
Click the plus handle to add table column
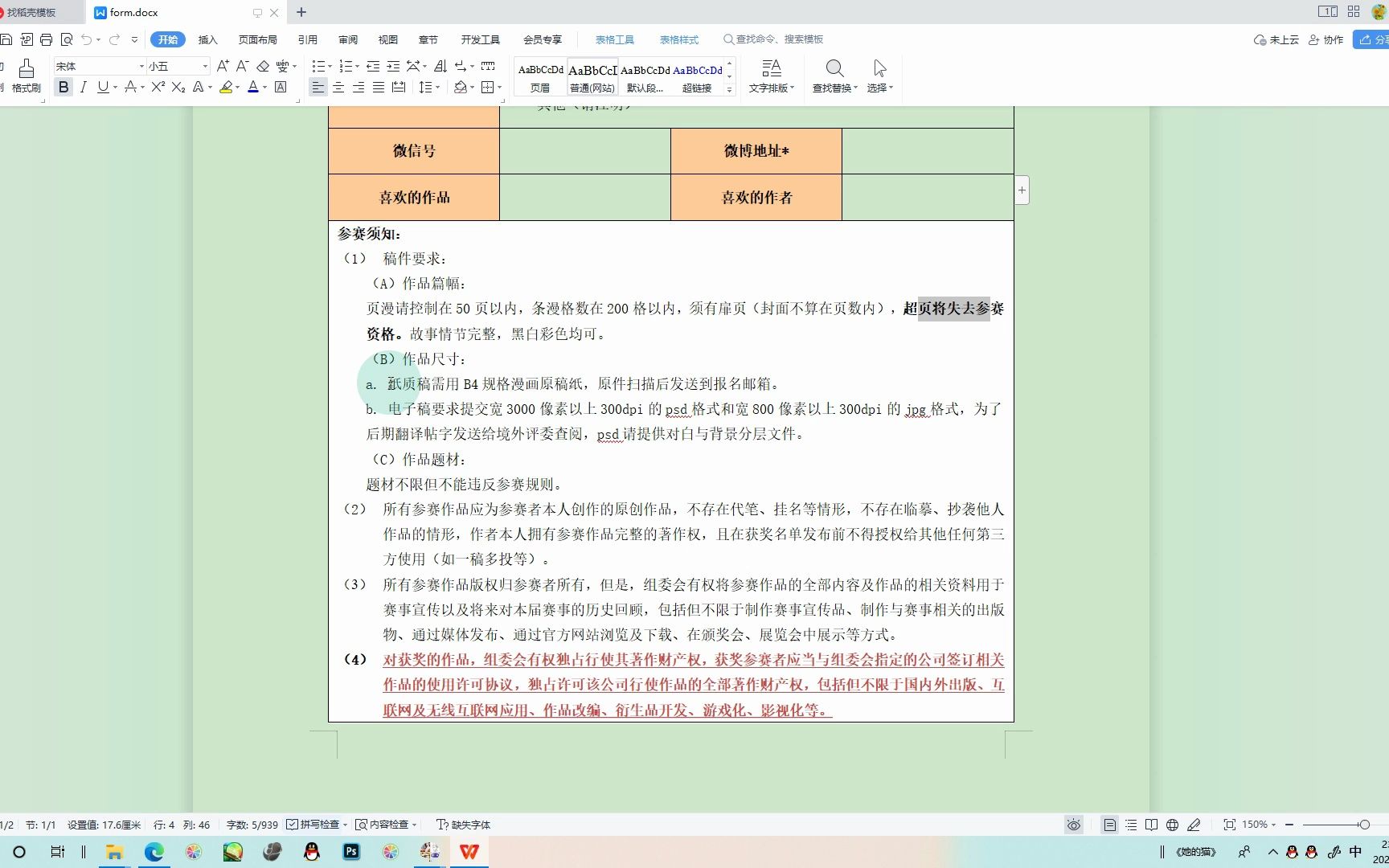(x=1022, y=190)
